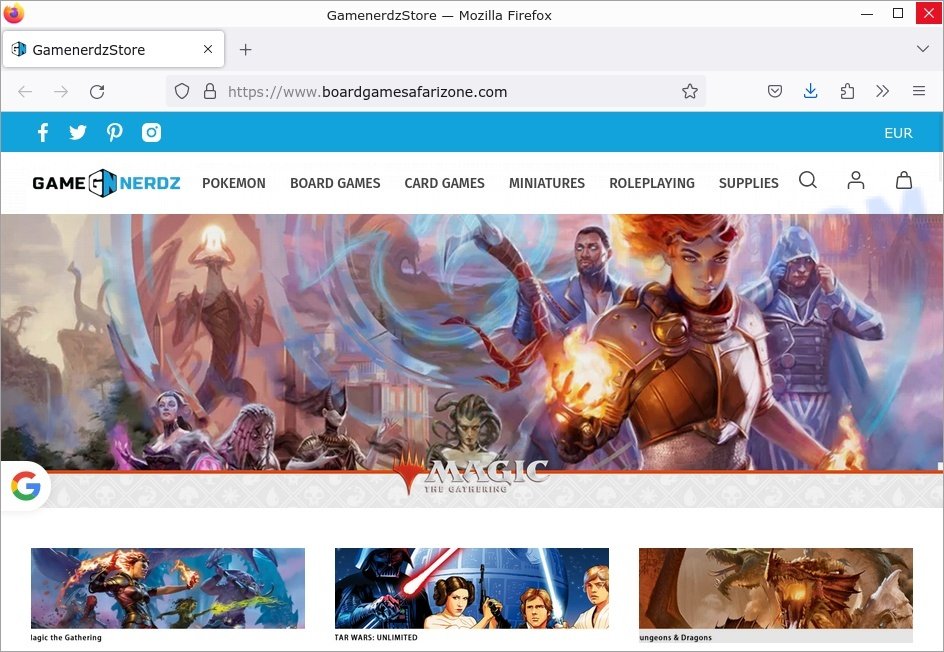
Task: Follow the 'TAR WARS: UNLIMITED' caption link
Action: coord(376,638)
